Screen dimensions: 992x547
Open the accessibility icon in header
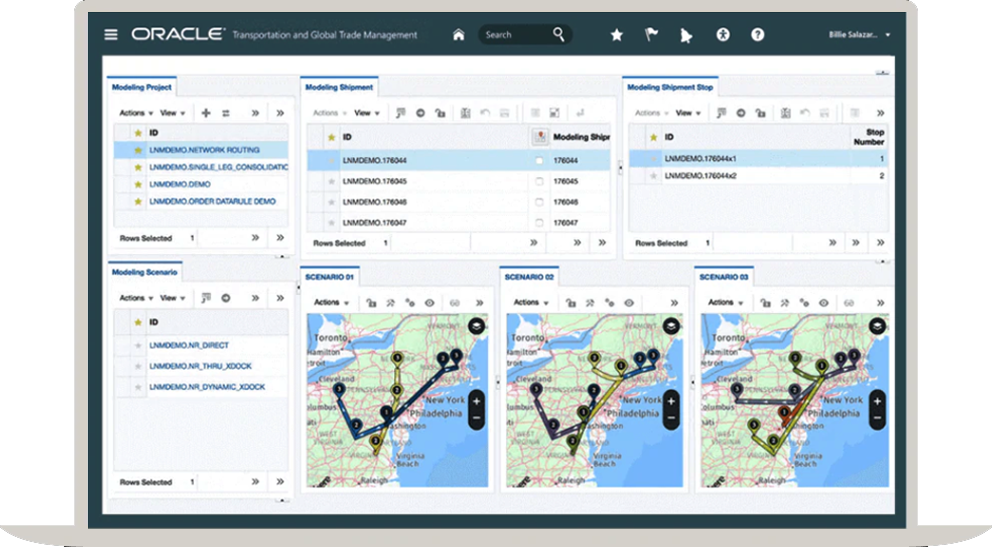tap(722, 35)
